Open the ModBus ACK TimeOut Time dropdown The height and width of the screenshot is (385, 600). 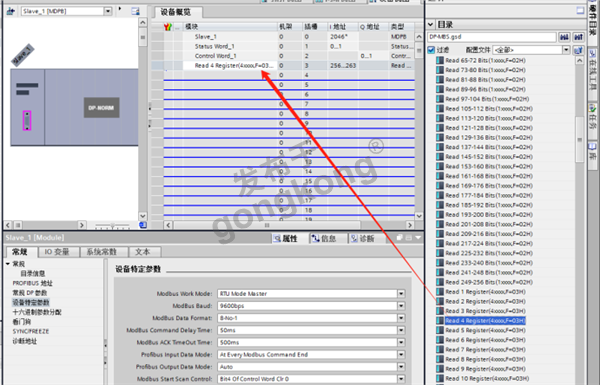[x=401, y=343]
